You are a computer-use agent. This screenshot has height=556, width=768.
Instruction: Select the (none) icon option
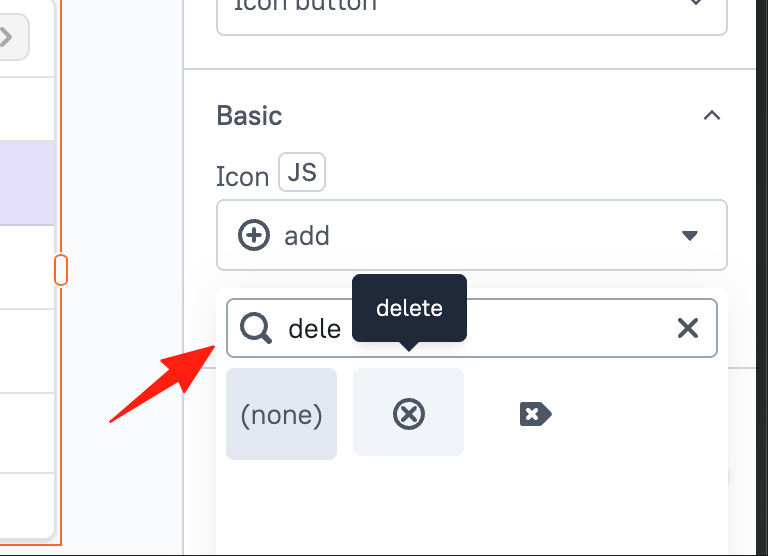281,414
